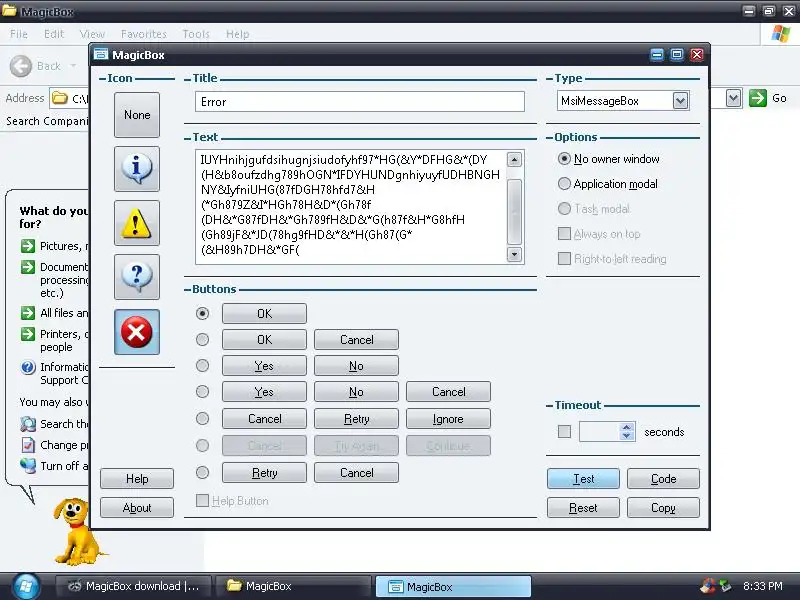Switch to MagicBox download taskbar item
This screenshot has height=600, width=800.
pos(134,586)
